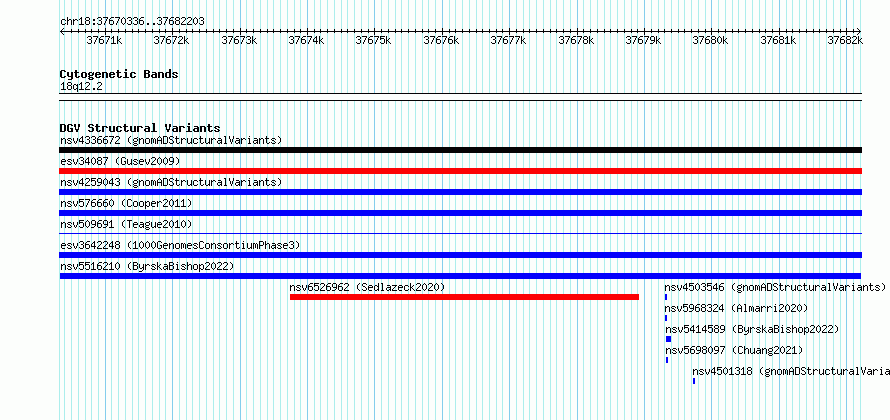This screenshot has height=420, width=890.
Task: Click the 37671k ruler tick label
Action: tap(104, 40)
